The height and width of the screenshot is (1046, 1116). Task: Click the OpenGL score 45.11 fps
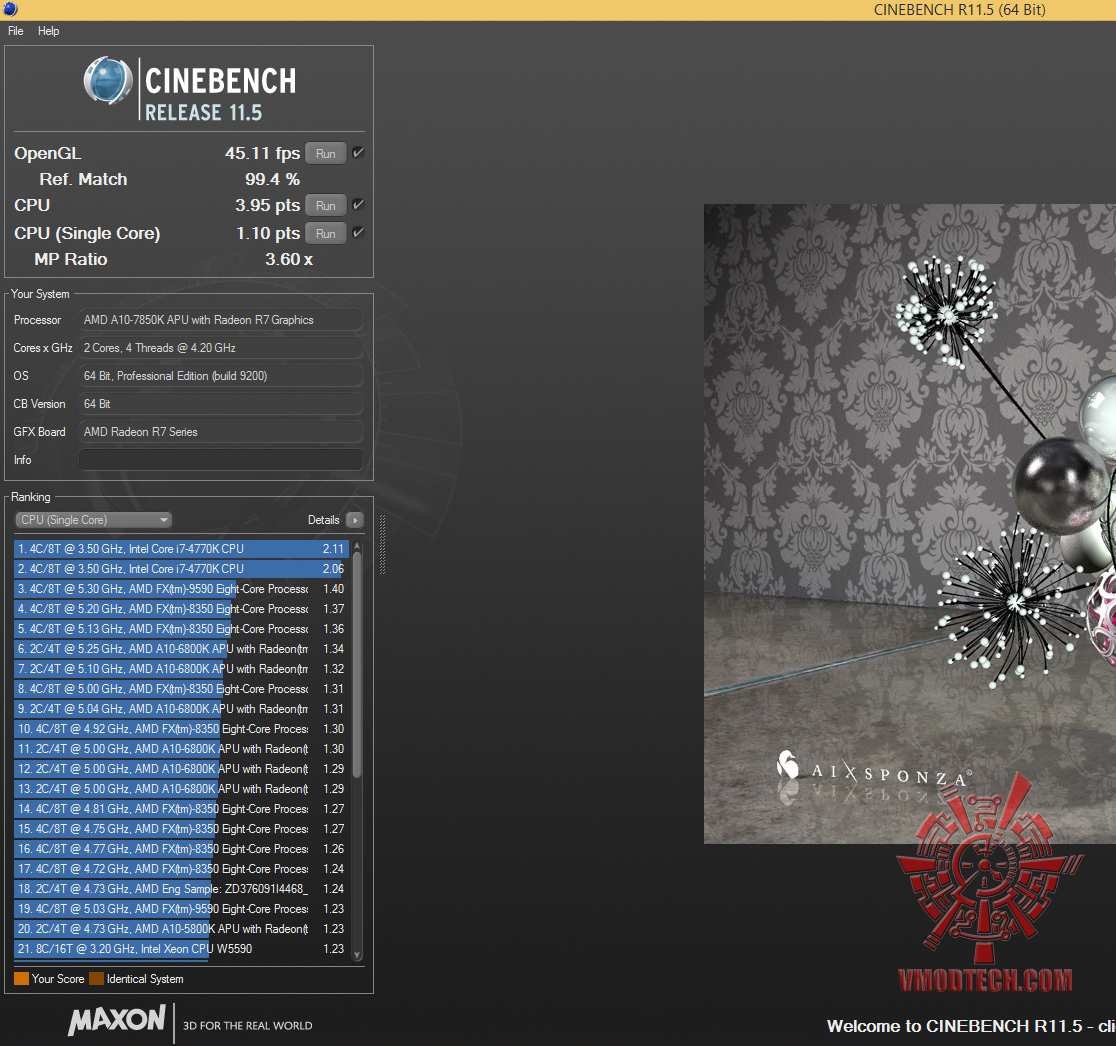point(262,153)
